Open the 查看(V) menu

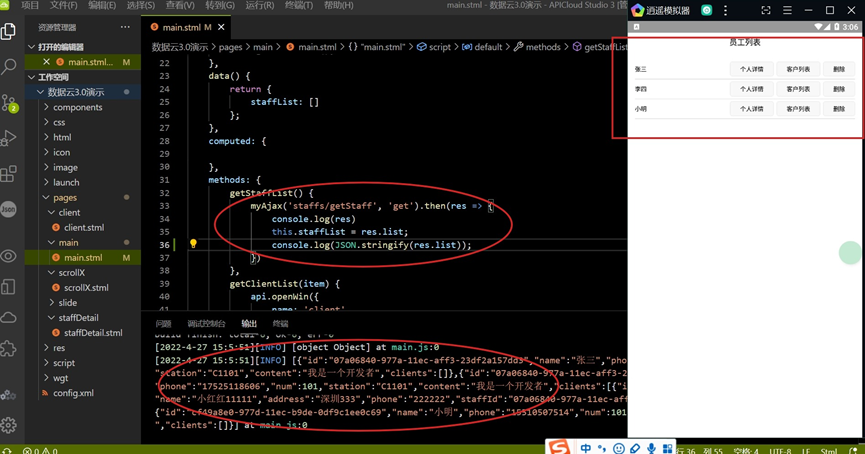click(x=180, y=5)
